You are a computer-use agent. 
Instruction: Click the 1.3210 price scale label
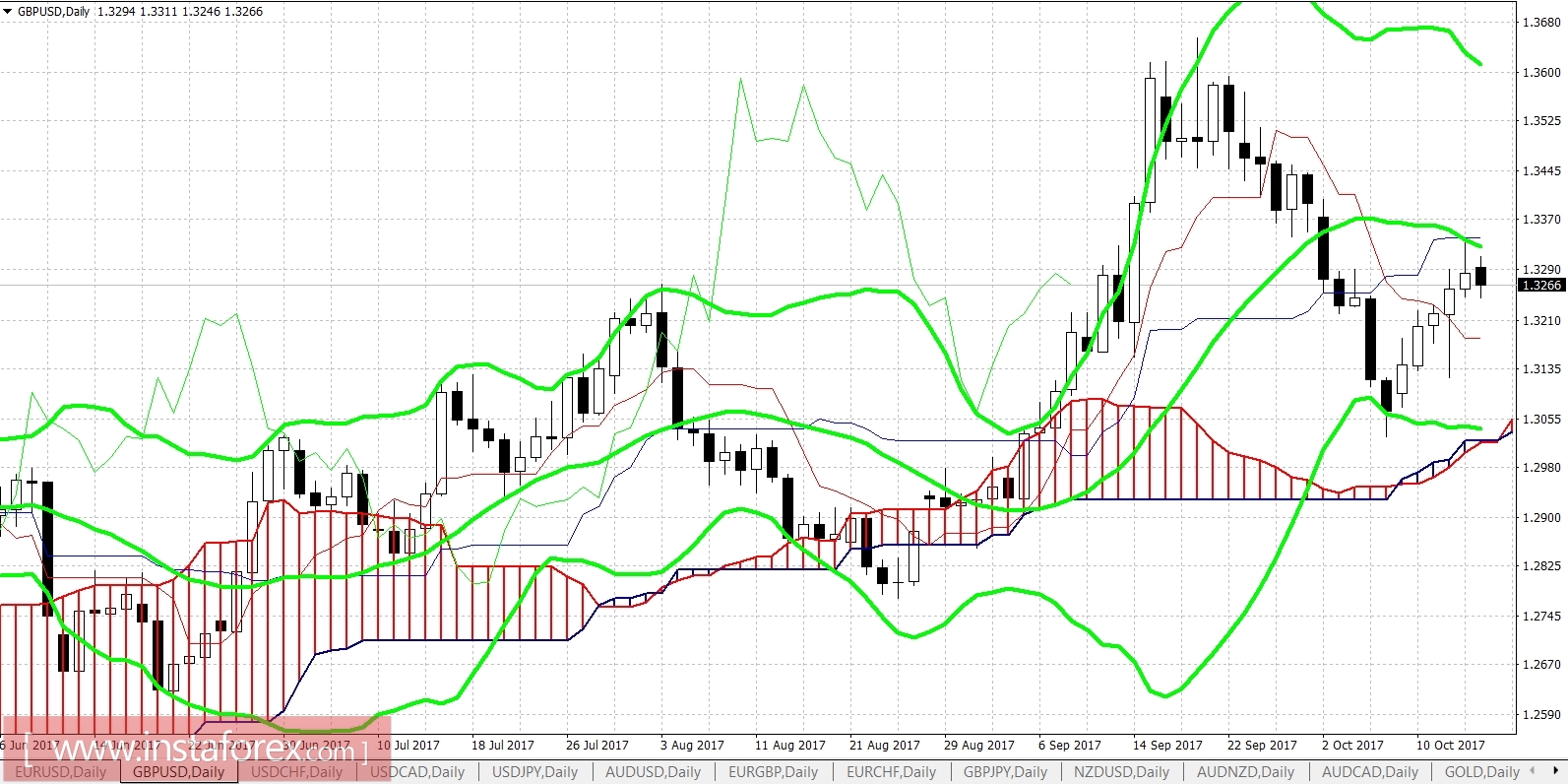[1541, 321]
